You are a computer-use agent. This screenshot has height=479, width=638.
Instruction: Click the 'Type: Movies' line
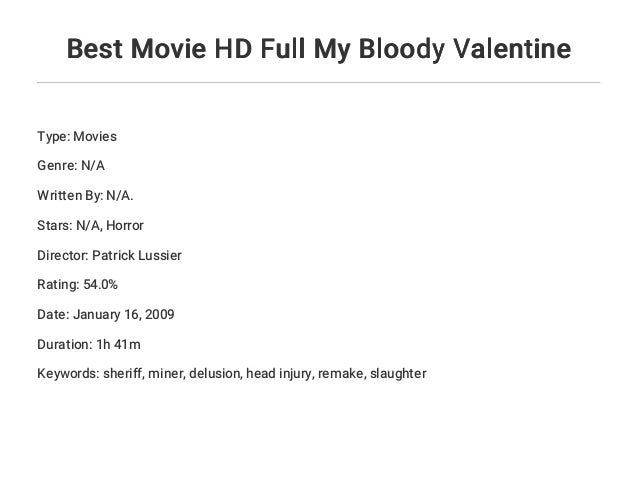pyautogui.click(x=77, y=137)
